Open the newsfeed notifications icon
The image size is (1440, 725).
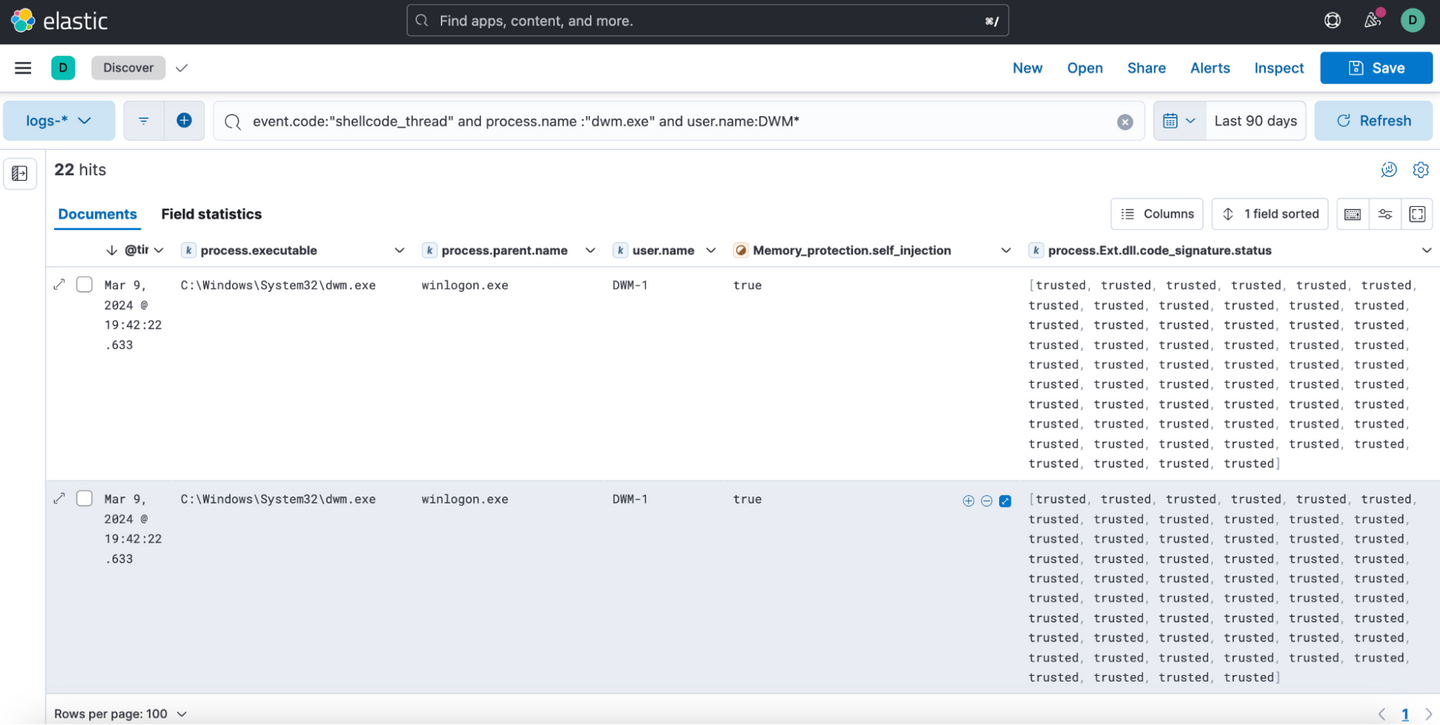point(1372,20)
